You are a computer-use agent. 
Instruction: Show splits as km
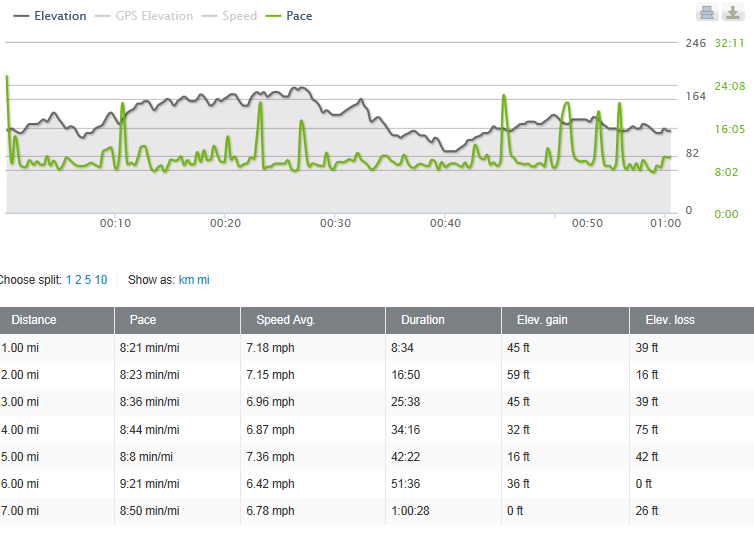(186, 280)
